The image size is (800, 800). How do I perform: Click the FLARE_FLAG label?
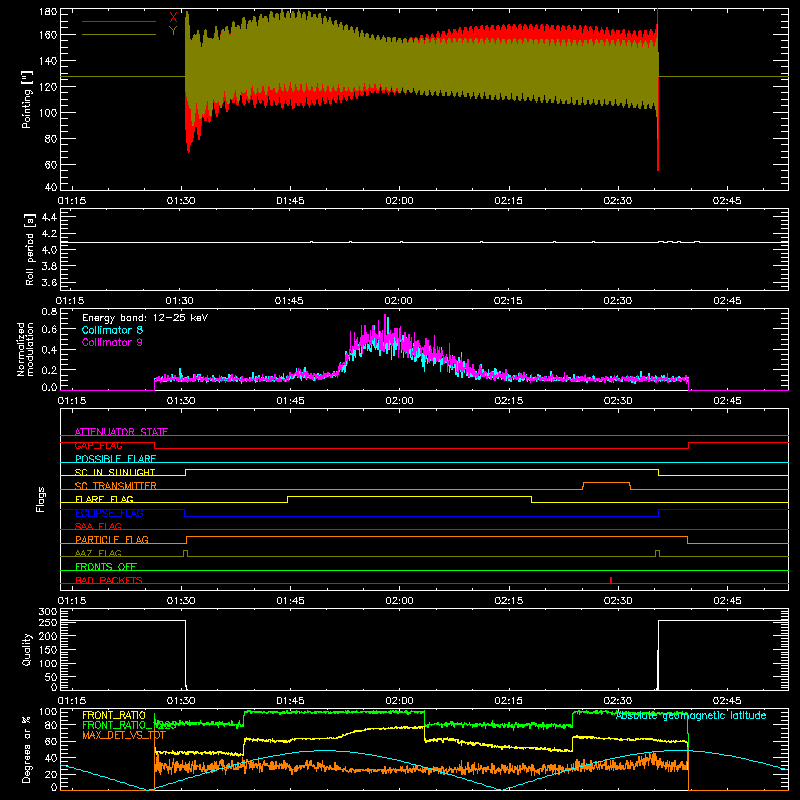coord(104,499)
